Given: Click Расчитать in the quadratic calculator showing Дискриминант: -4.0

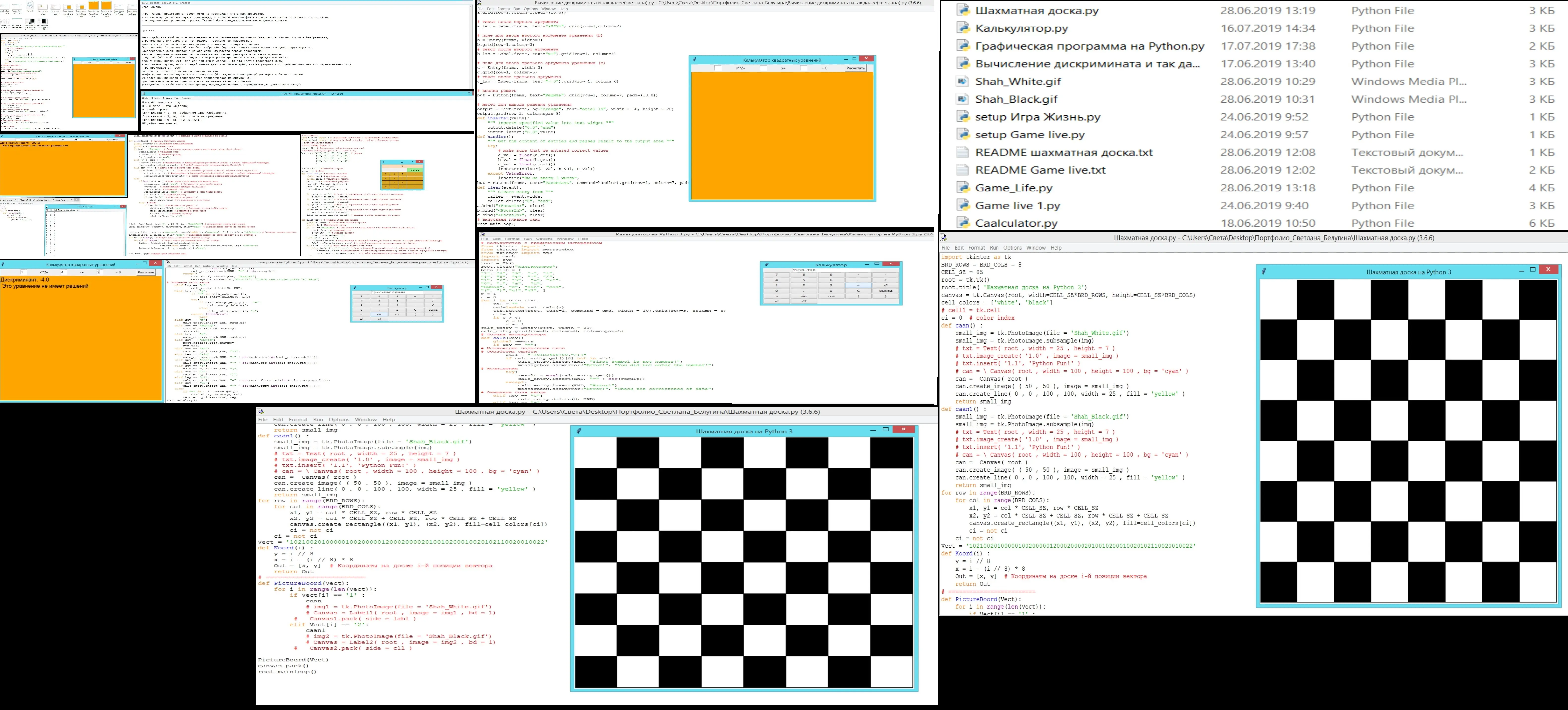Looking at the screenshot, I should click(x=146, y=273).
